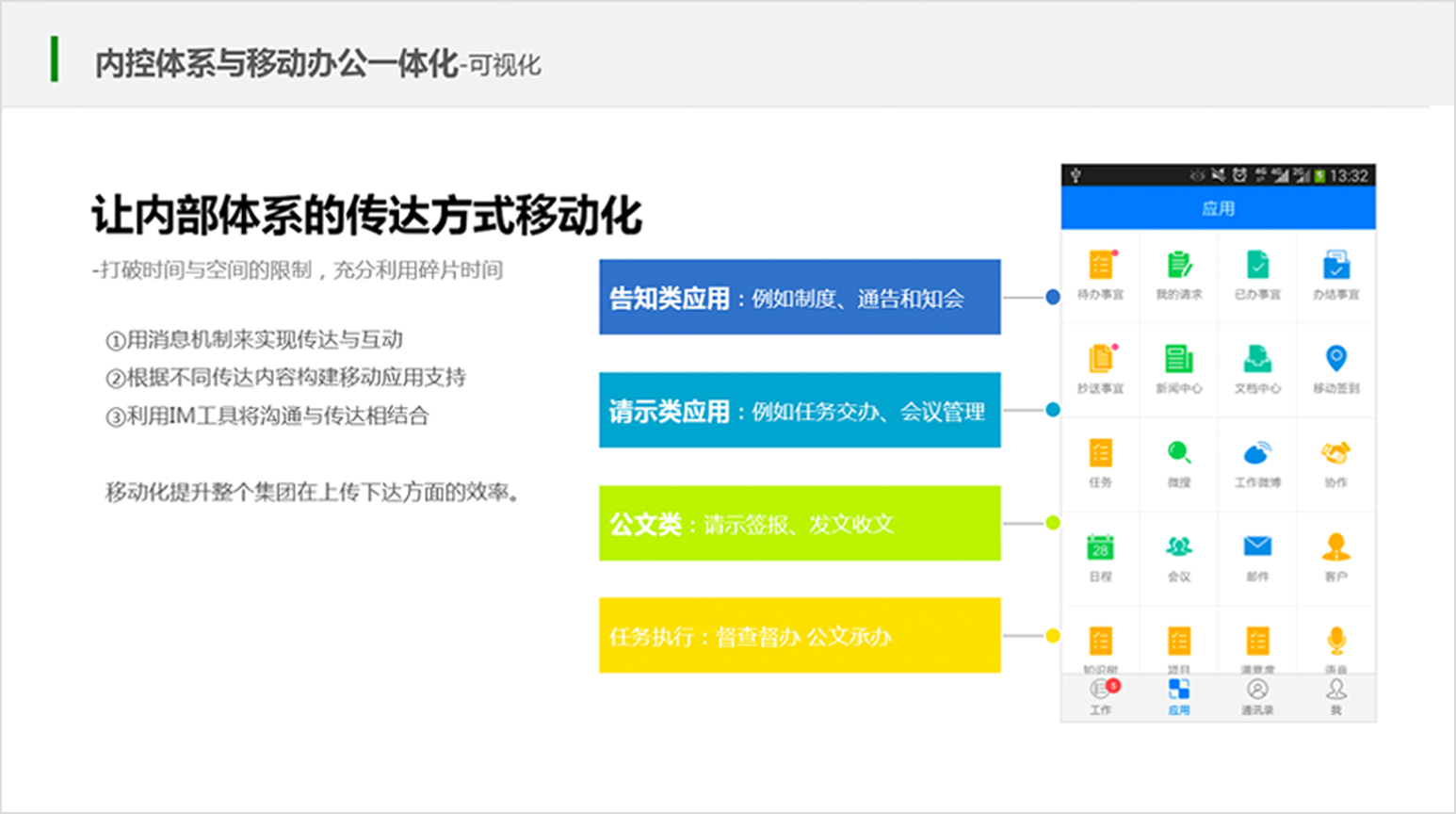Image resolution: width=1456 pixels, height=814 pixels.
Task: Tap the 协作 handshake icon
Action: click(1335, 454)
